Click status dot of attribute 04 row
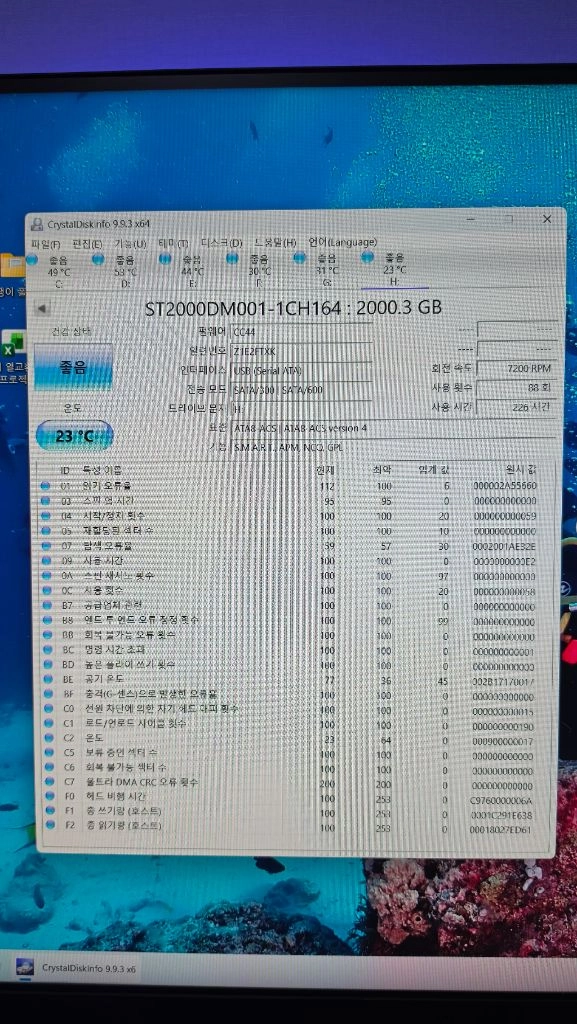Screen dimensions: 577x1024 45,516
